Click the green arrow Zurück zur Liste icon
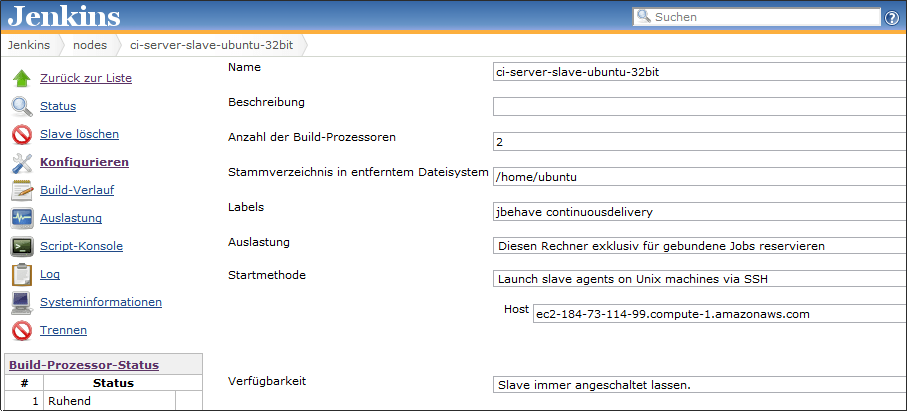 pyautogui.click(x=22, y=79)
